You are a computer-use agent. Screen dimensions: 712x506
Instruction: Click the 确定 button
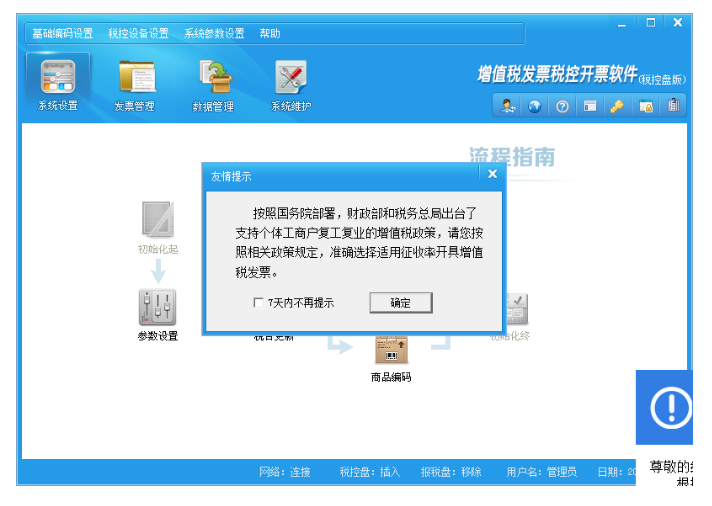click(x=399, y=302)
